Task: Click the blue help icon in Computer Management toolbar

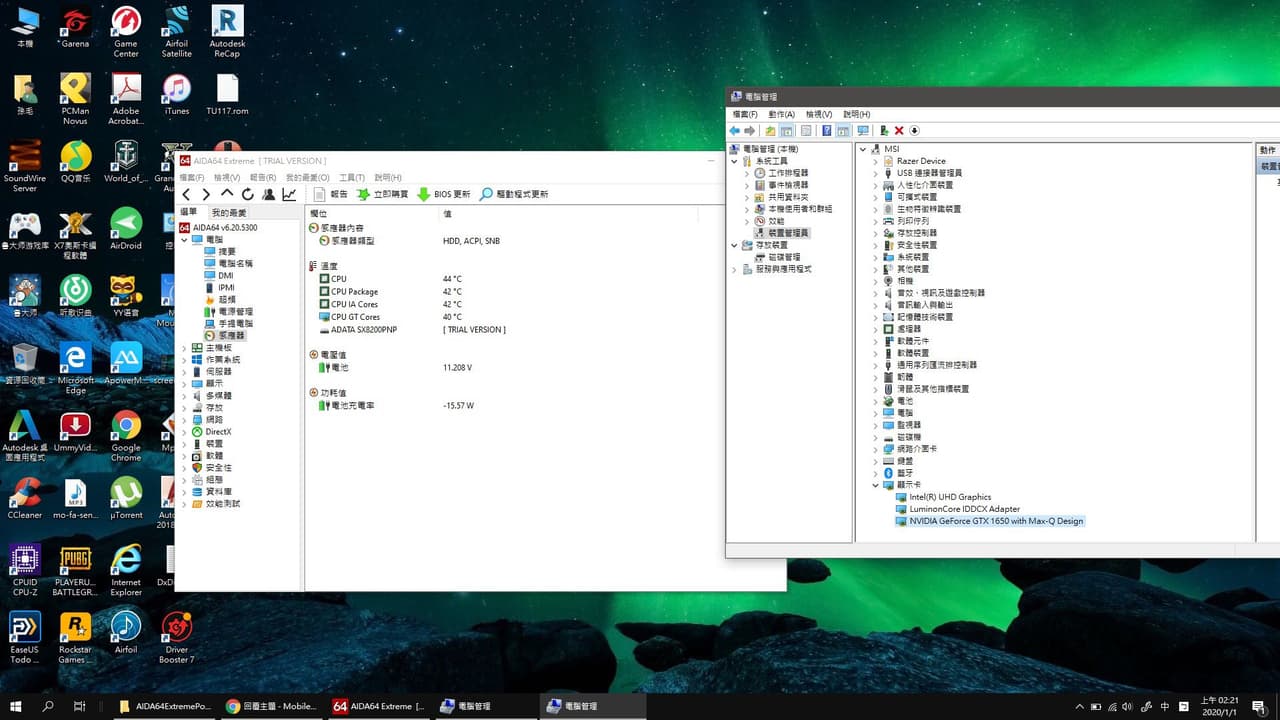Action: tap(826, 131)
